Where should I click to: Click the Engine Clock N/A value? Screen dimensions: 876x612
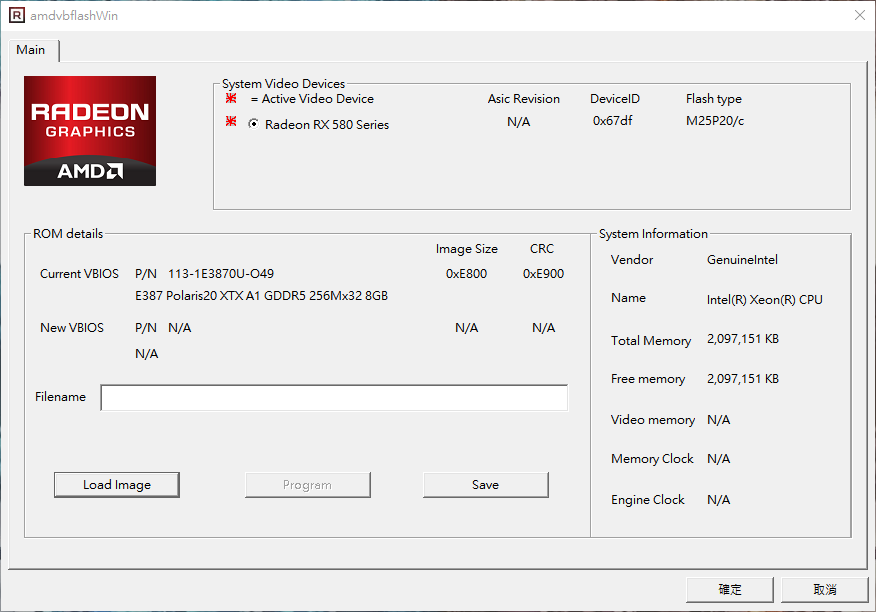click(x=718, y=500)
